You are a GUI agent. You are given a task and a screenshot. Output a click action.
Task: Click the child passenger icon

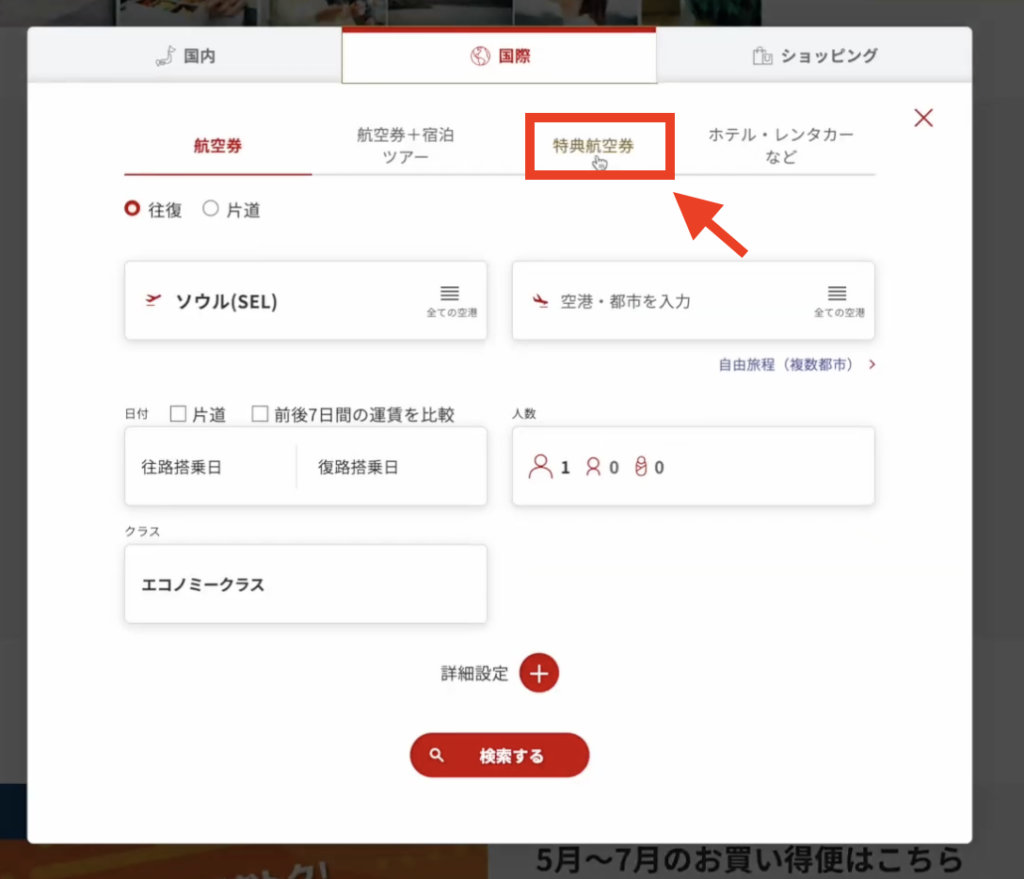593,466
